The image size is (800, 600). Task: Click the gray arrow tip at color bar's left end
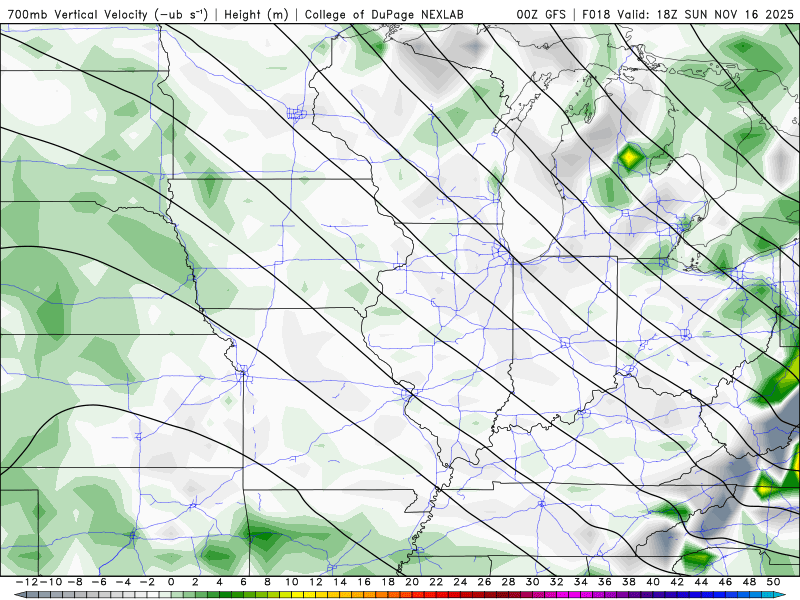tap(19, 595)
